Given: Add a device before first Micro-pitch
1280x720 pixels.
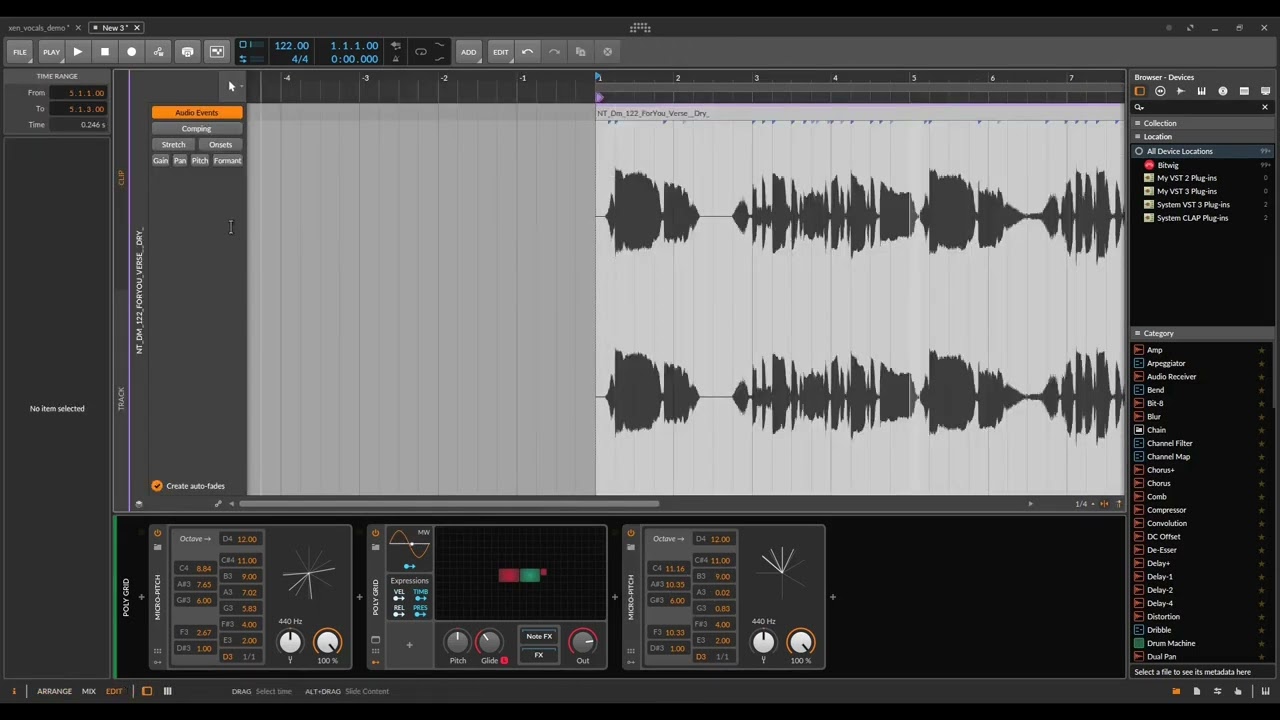Looking at the screenshot, I should coord(141,597).
